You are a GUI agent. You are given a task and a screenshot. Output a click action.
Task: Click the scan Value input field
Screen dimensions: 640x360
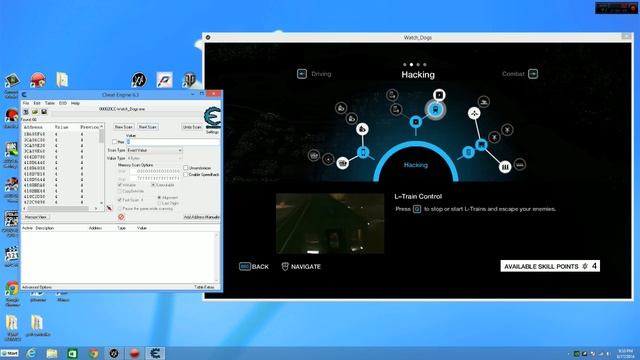pyautogui.click(x=173, y=142)
